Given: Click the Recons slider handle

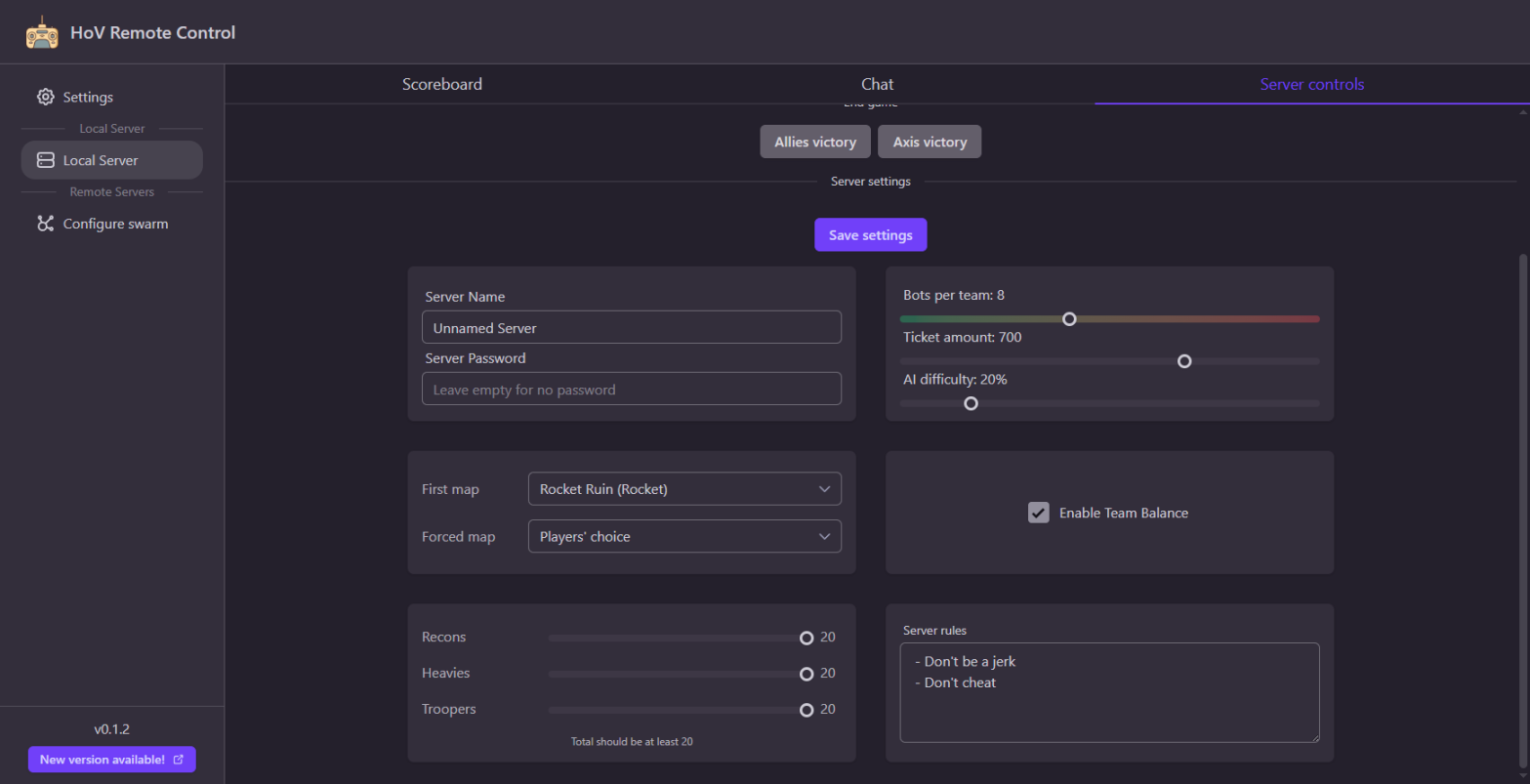Looking at the screenshot, I should pos(806,638).
